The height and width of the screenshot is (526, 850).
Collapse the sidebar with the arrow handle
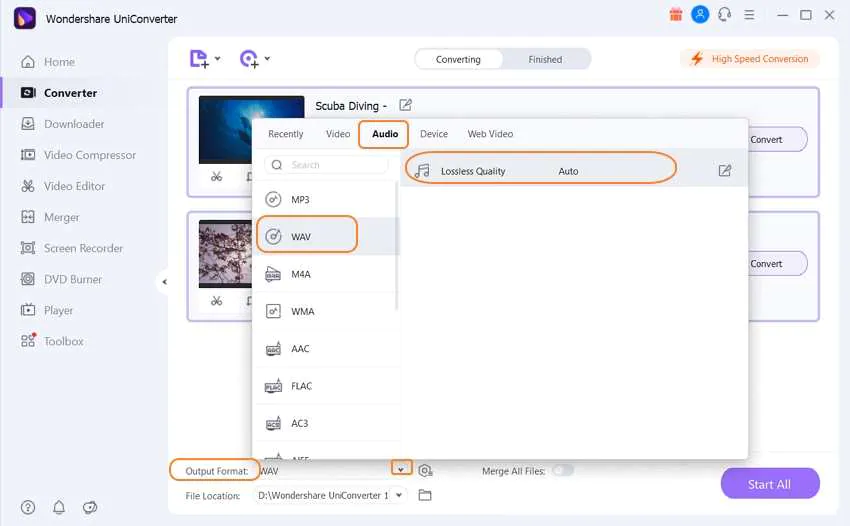(x=164, y=281)
